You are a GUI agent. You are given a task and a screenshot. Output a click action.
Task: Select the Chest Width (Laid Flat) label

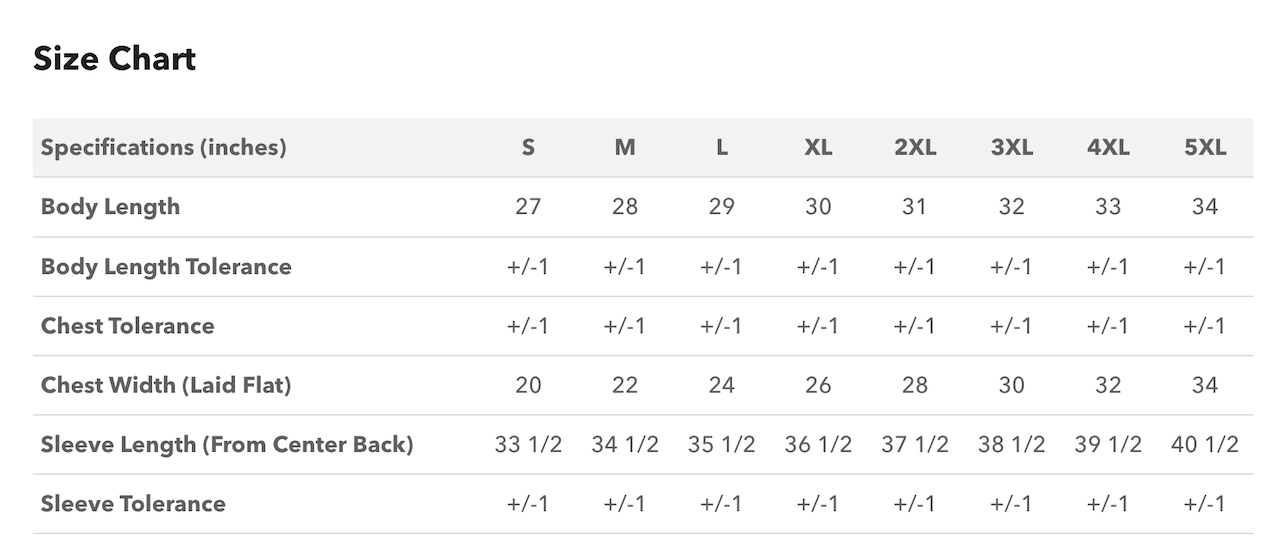166,385
